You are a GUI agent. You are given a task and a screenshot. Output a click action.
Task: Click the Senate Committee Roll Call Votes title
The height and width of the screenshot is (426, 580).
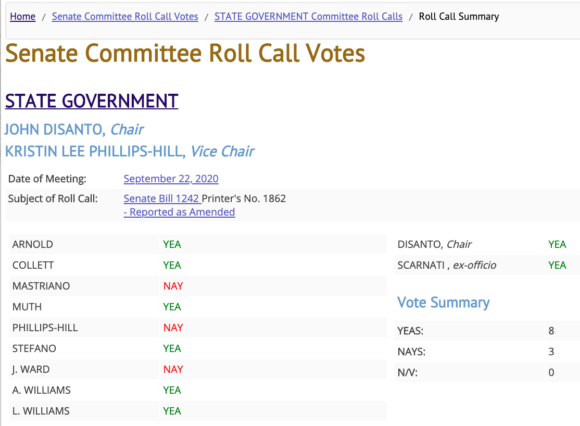click(185, 53)
